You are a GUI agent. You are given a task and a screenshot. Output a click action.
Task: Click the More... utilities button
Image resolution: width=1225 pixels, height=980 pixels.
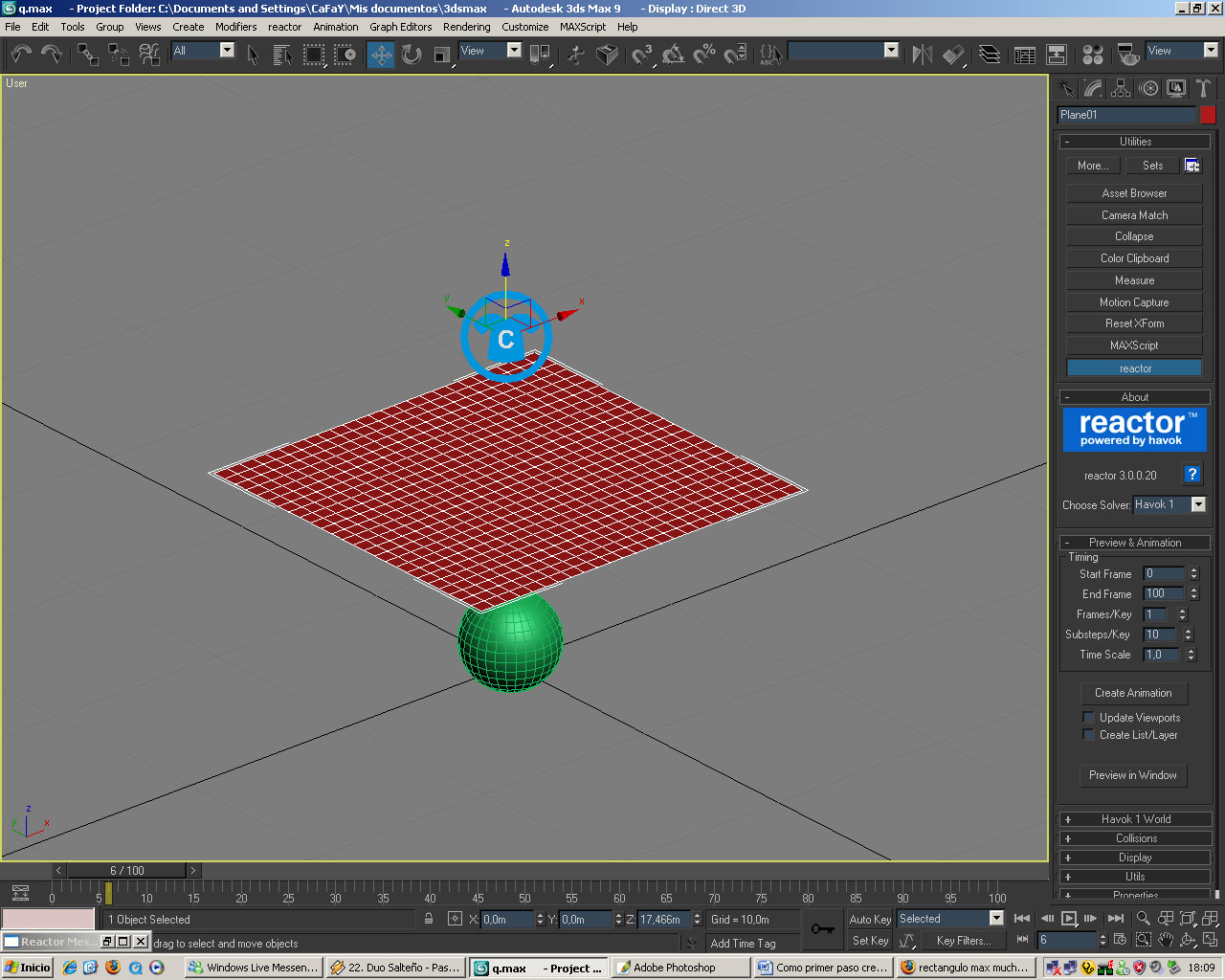pos(1093,166)
